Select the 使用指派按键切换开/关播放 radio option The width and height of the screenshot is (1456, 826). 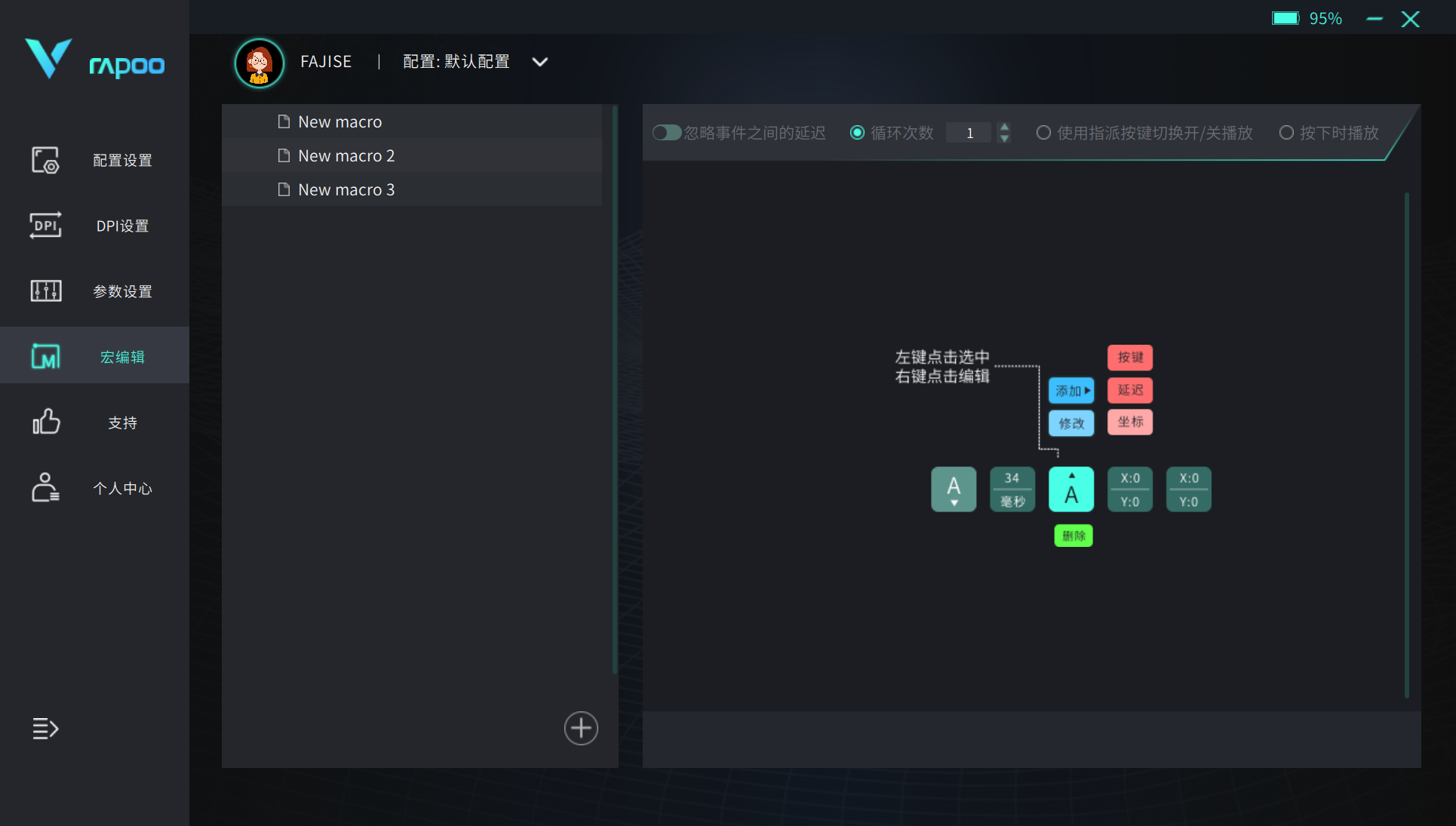[1043, 133]
